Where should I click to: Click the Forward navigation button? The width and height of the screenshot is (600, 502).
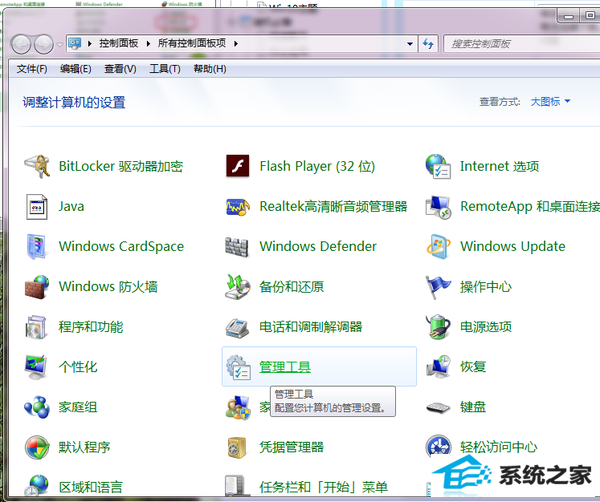[x=44, y=44]
